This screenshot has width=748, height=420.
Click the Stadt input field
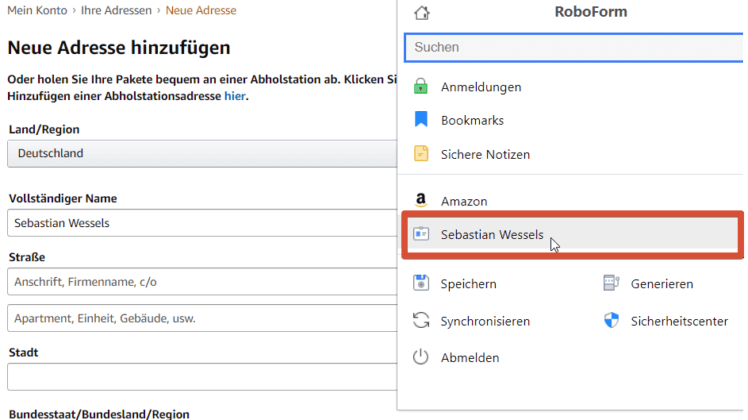tap(202, 377)
